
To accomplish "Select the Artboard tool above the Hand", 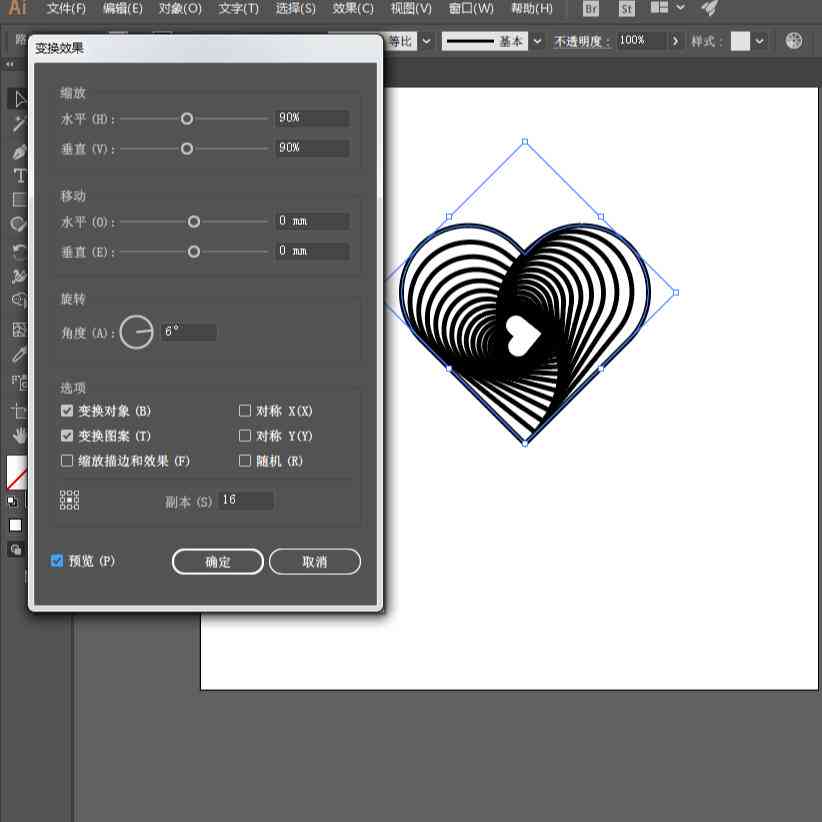I will click(19, 410).
